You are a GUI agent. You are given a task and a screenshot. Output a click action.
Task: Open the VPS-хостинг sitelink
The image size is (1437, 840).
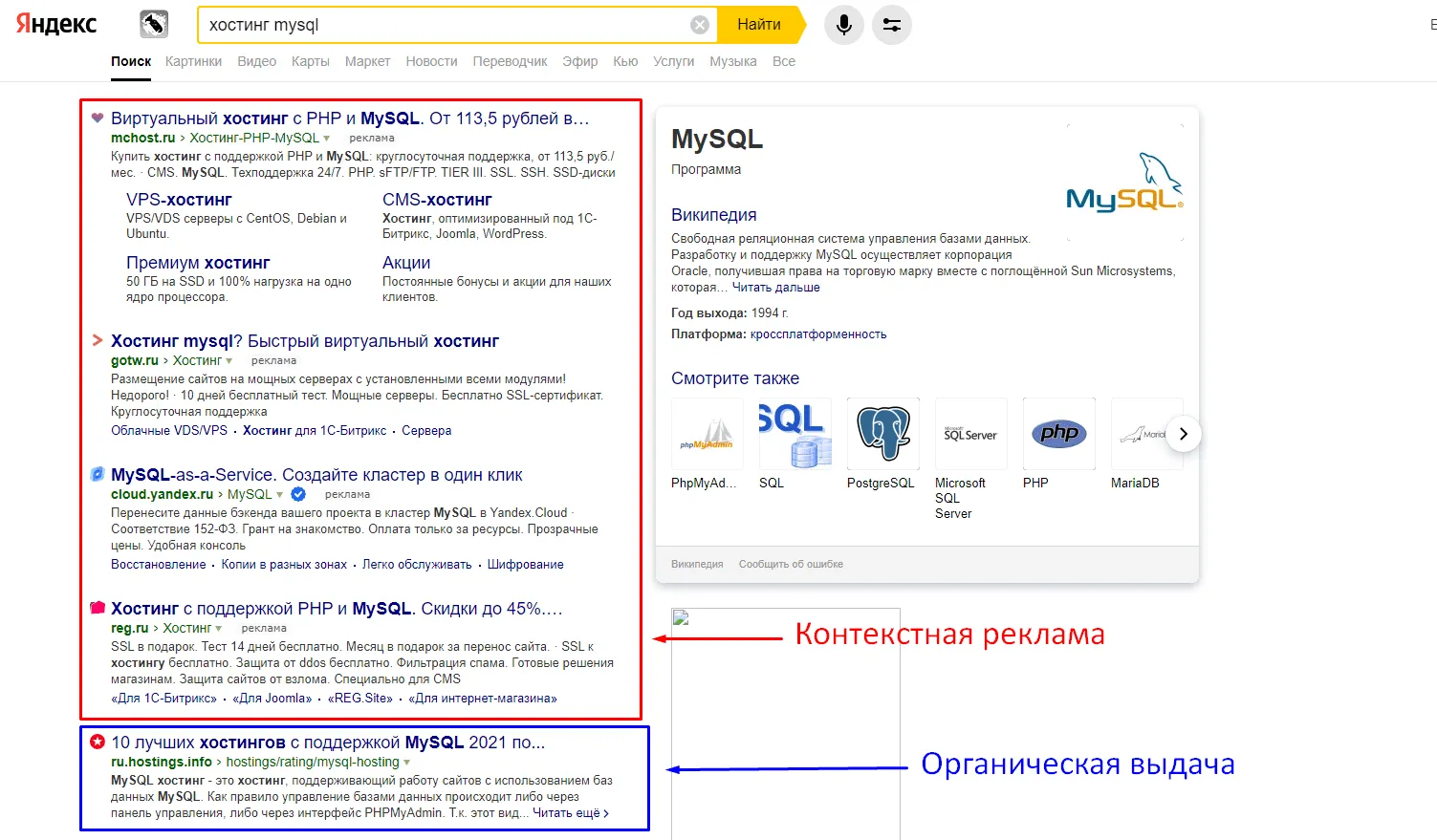coord(179,200)
